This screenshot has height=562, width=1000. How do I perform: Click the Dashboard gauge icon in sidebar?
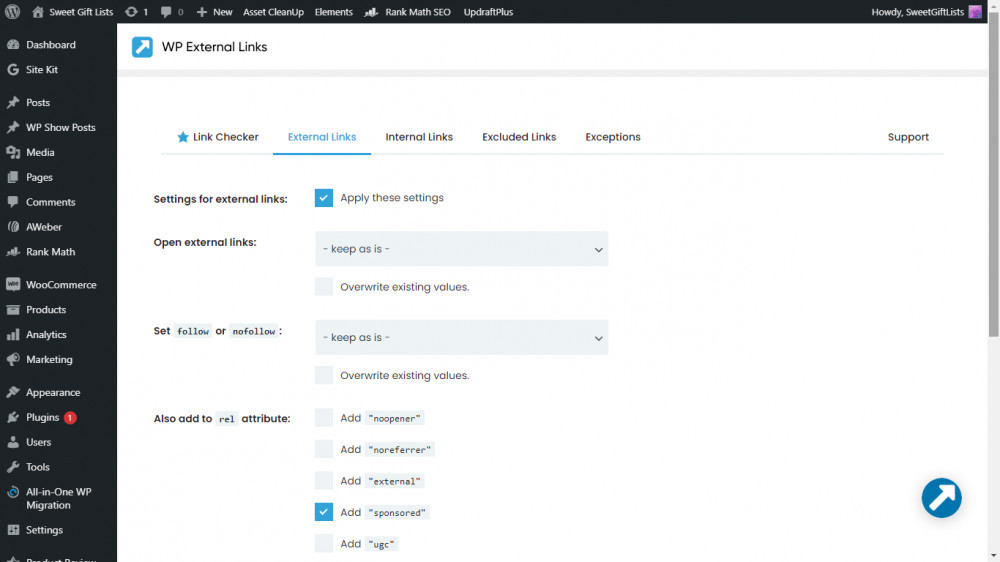coord(13,45)
